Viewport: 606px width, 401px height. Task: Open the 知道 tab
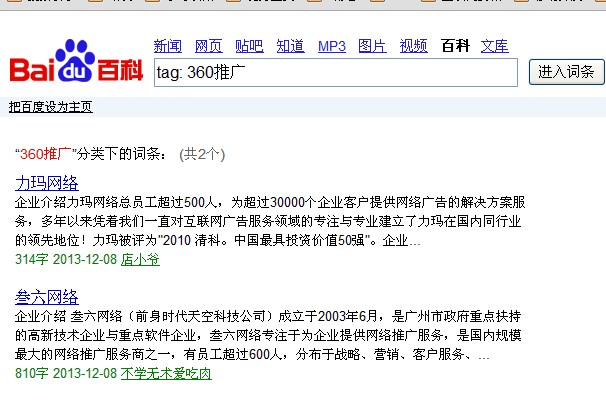(x=291, y=46)
